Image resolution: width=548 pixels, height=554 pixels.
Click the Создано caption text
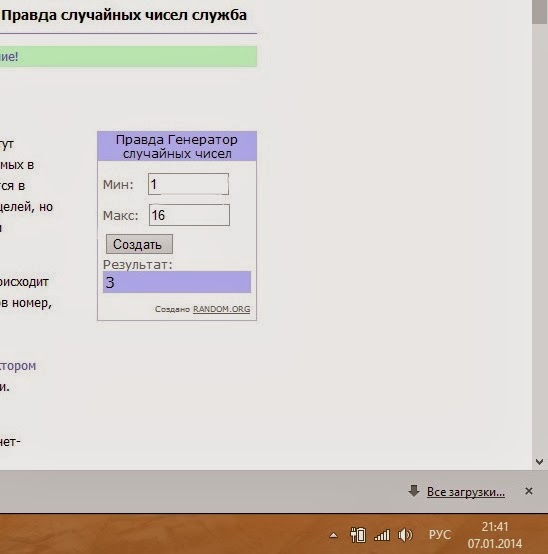172,309
